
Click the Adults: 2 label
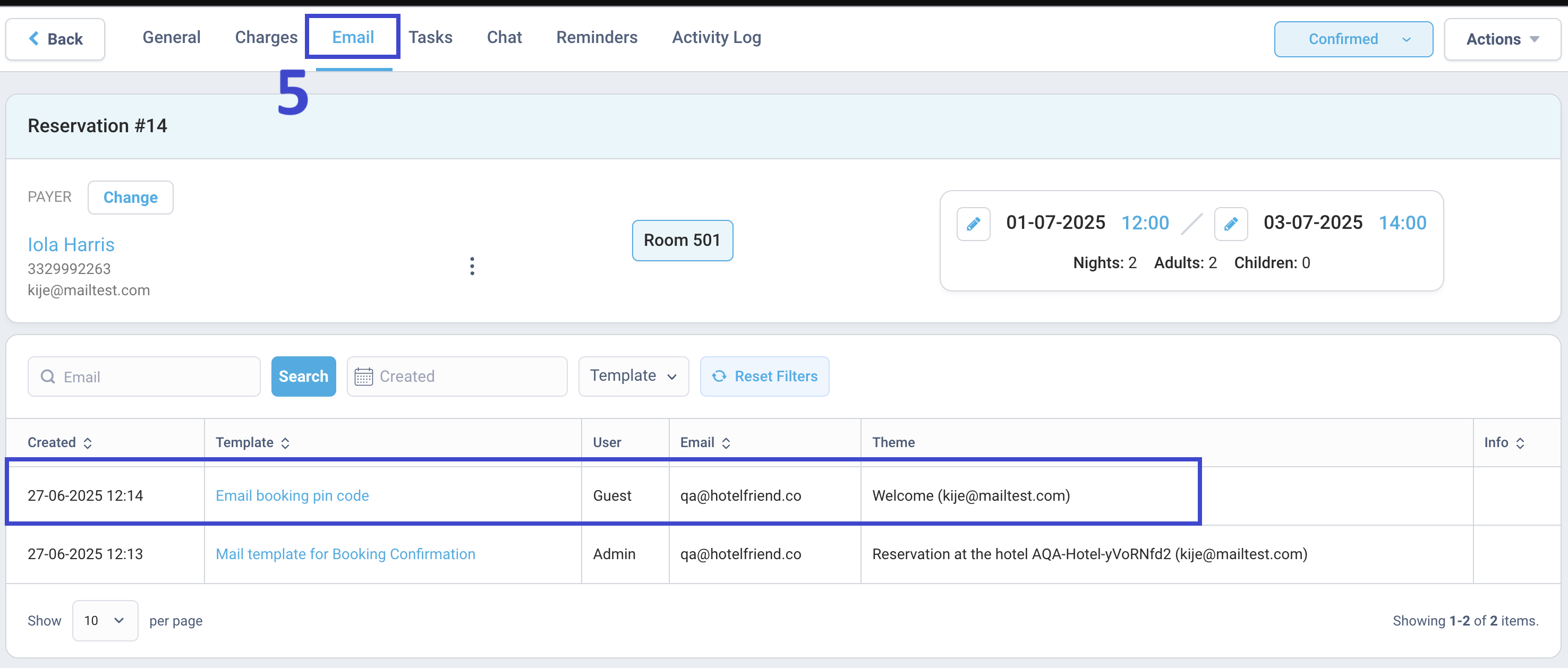(x=1185, y=262)
